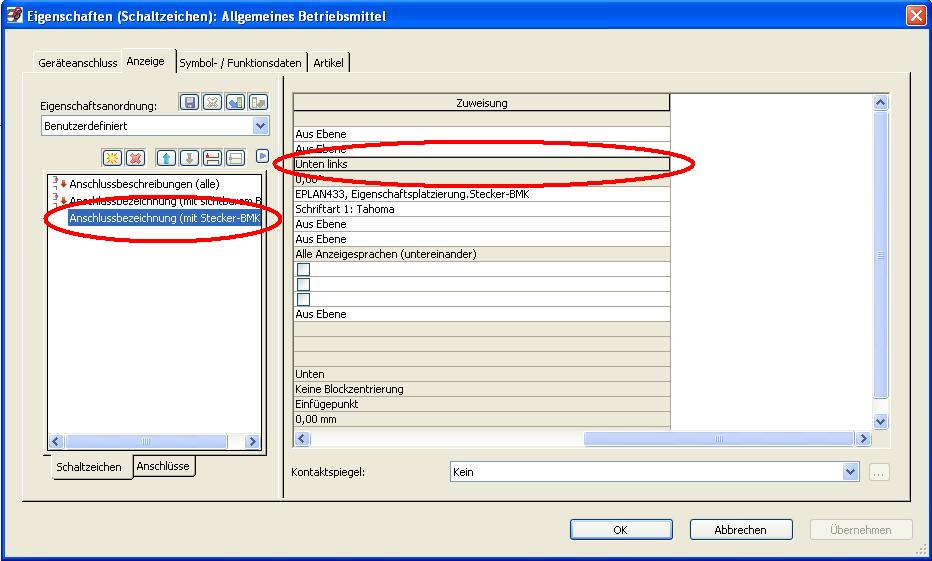
Task: Switch to the Geräteanschluss tab
Action: click(77, 63)
